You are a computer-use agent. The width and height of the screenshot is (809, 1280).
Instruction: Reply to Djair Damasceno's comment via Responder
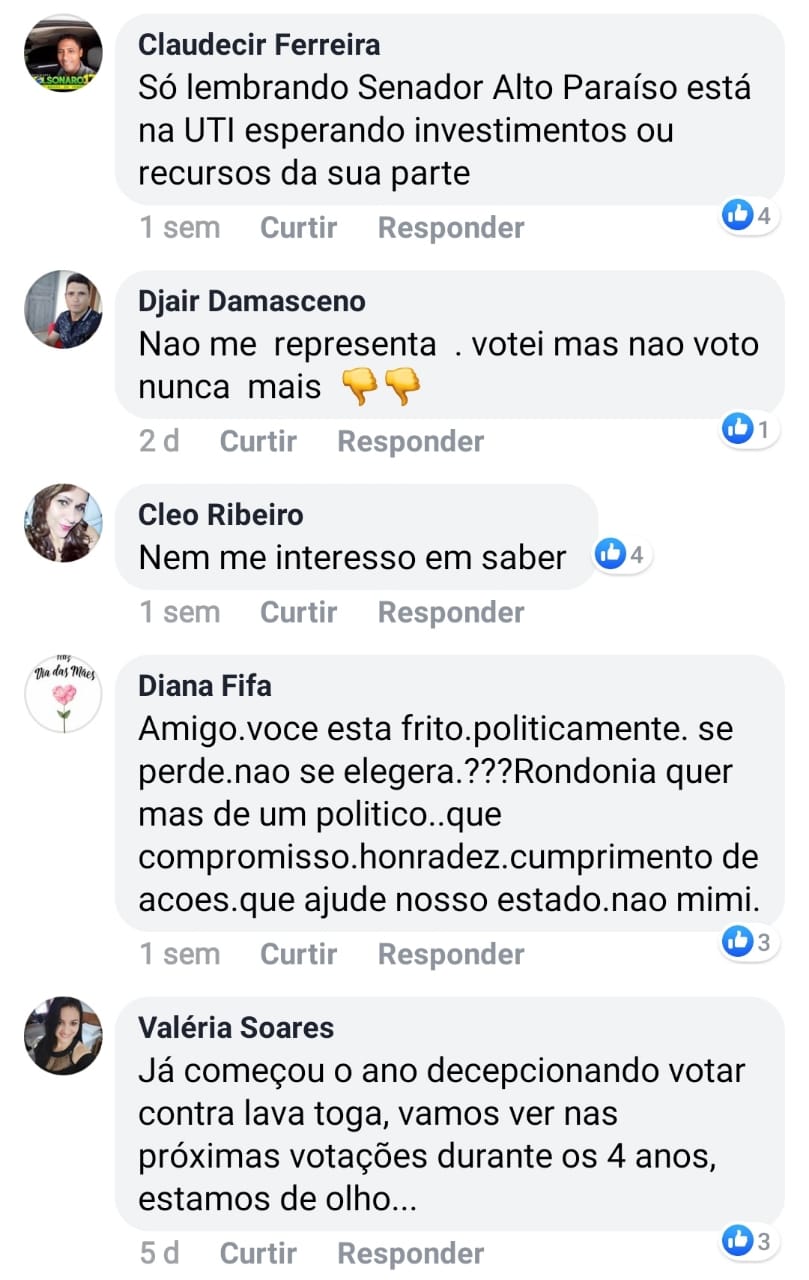click(411, 441)
